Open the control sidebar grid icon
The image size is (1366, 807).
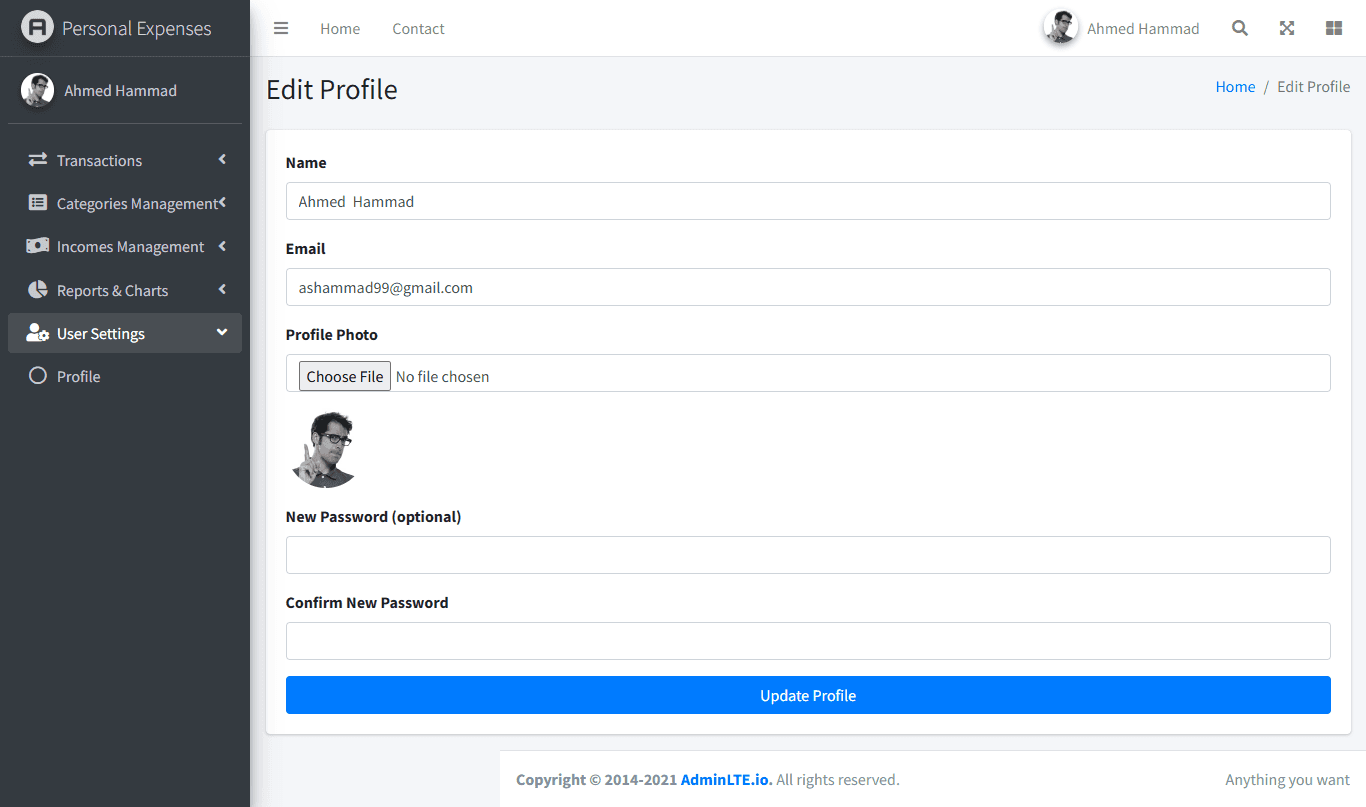(x=1333, y=28)
